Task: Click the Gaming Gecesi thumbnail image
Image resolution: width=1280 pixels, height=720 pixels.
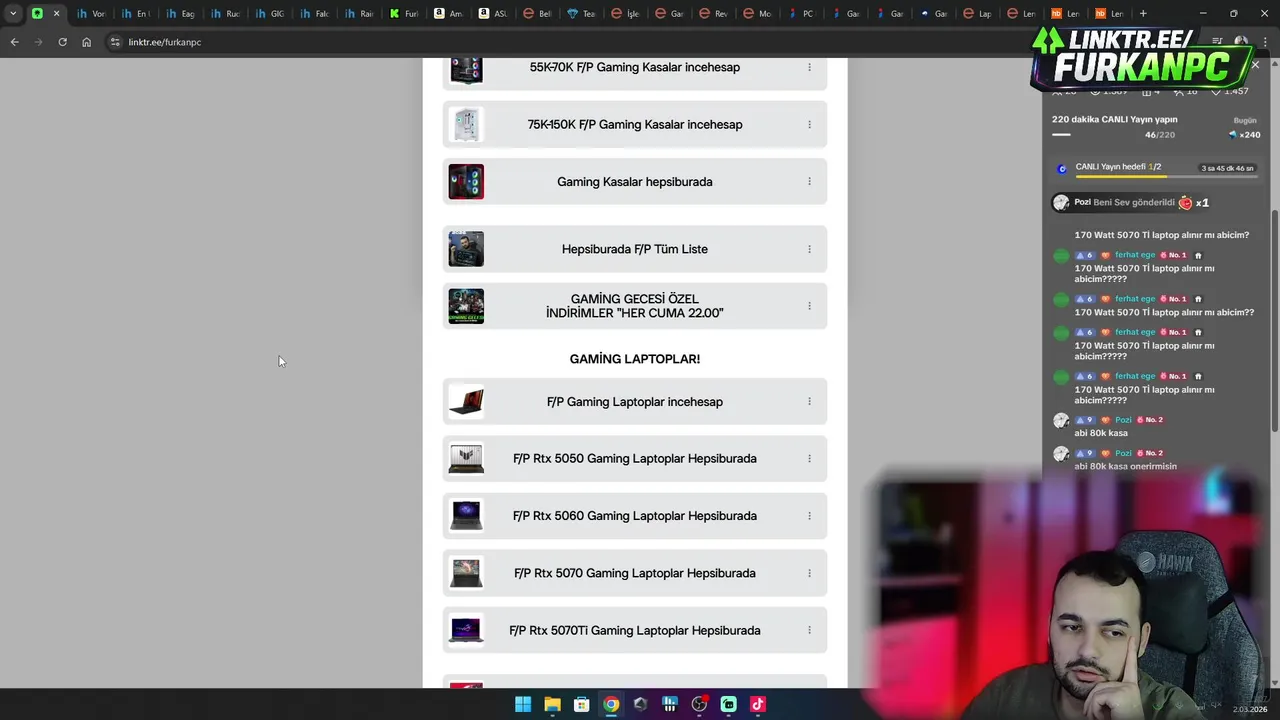Action: coord(466,306)
